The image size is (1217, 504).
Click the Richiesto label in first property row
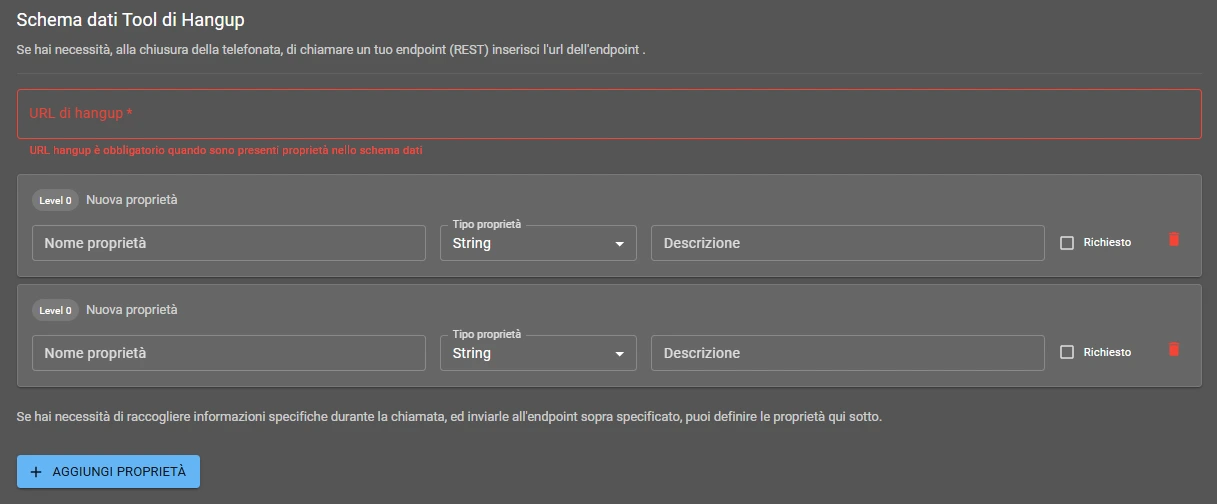coord(1107,243)
